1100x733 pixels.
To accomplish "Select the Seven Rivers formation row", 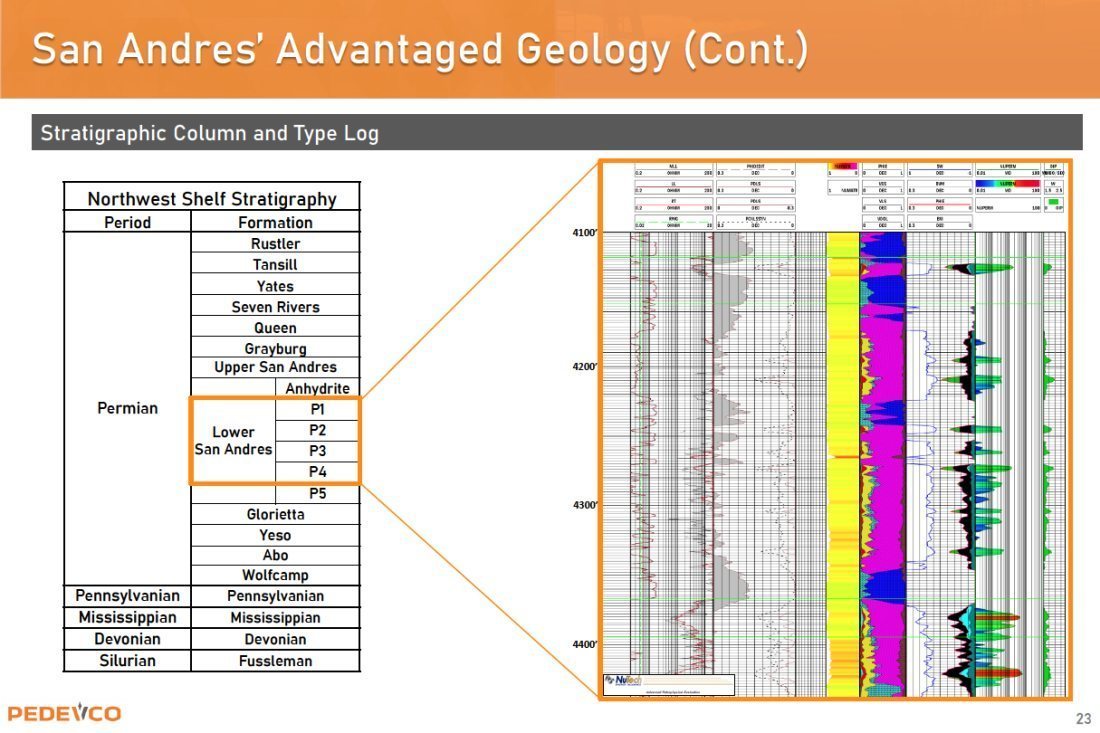I will (275, 307).
